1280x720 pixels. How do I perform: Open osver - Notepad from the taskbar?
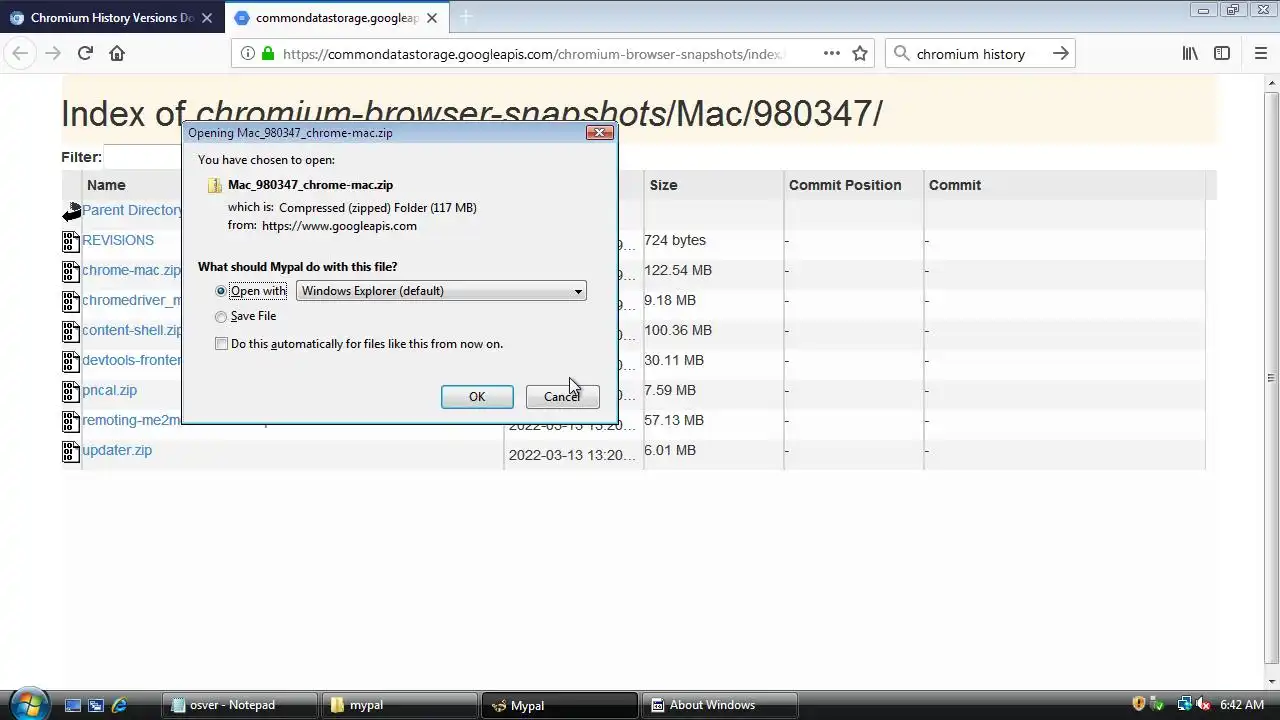tap(240, 705)
